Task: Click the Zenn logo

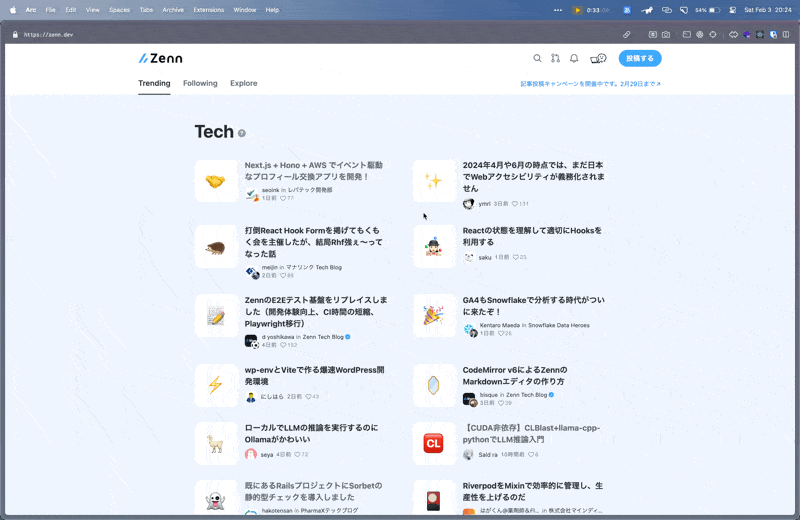Action: [160, 58]
